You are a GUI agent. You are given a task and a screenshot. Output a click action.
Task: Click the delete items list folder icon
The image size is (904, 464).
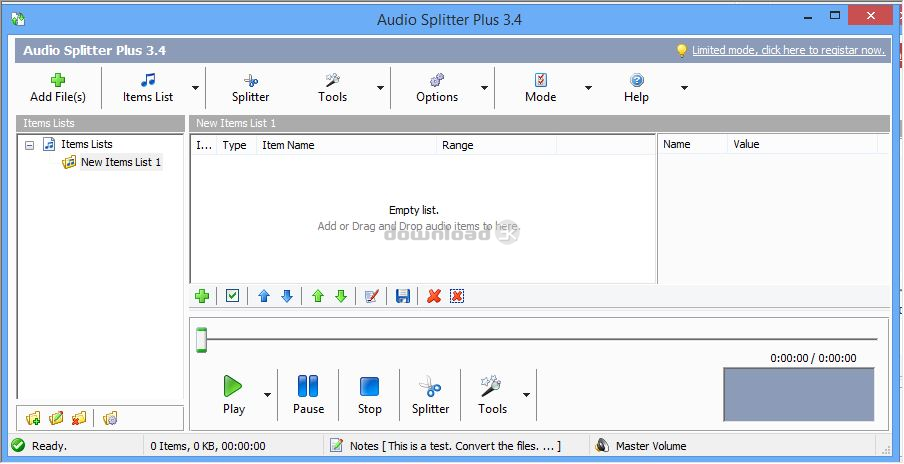click(79, 418)
